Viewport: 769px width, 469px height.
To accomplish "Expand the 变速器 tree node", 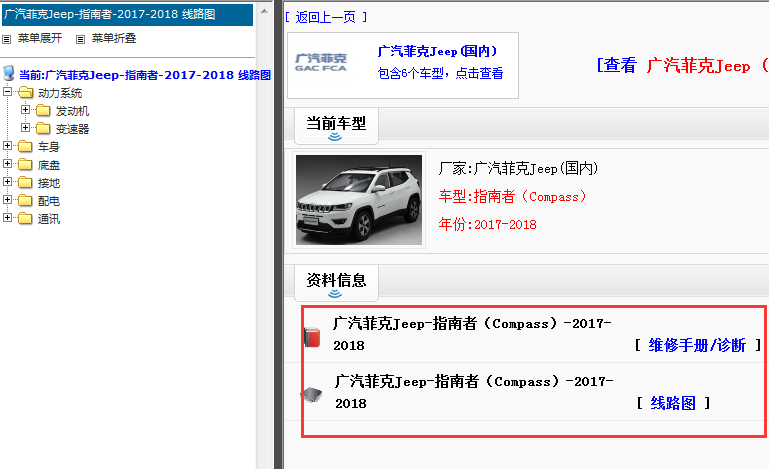I will tap(26, 128).
